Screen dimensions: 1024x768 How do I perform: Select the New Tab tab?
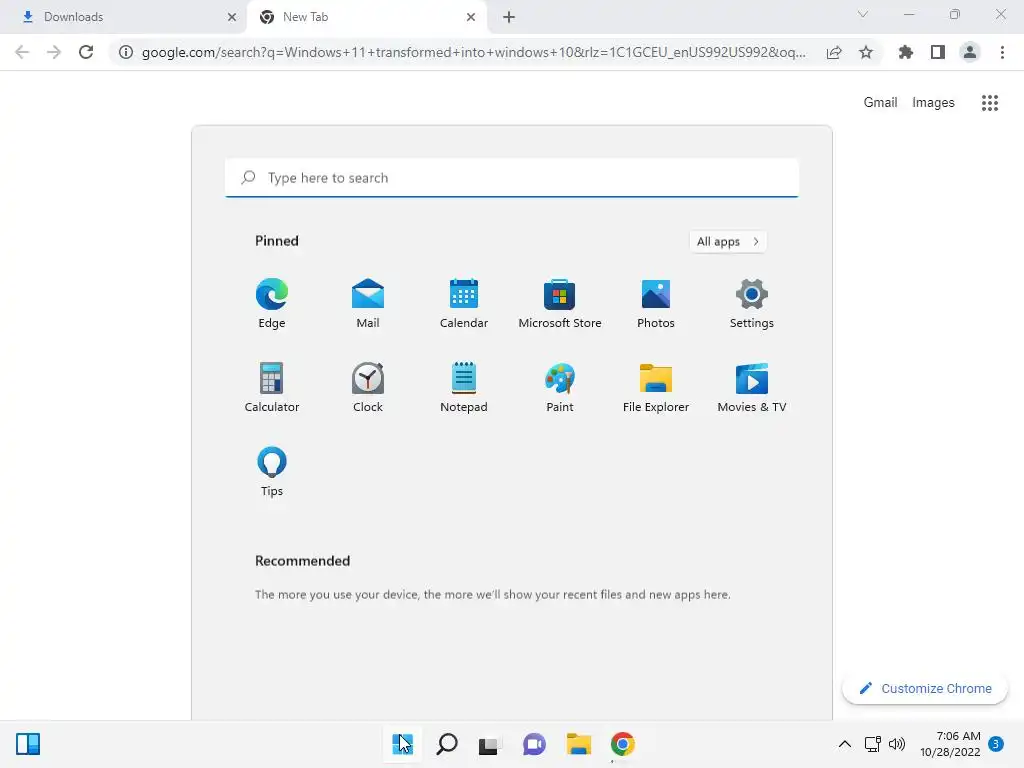[367, 17]
